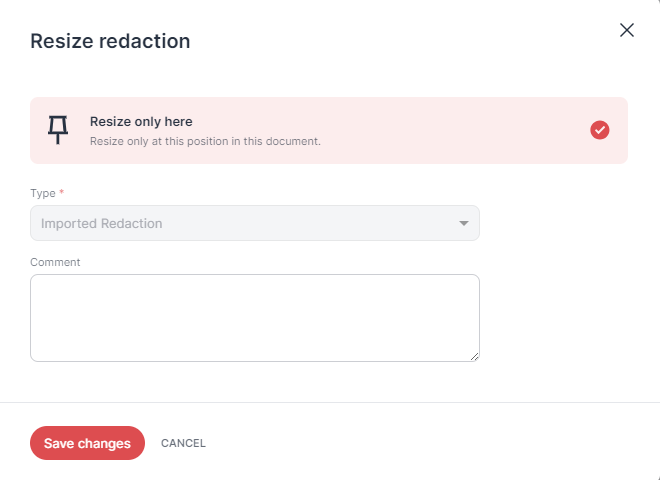Toggle the red checkmark circle
This screenshot has width=660, height=480.
click(x=599, y=130)
